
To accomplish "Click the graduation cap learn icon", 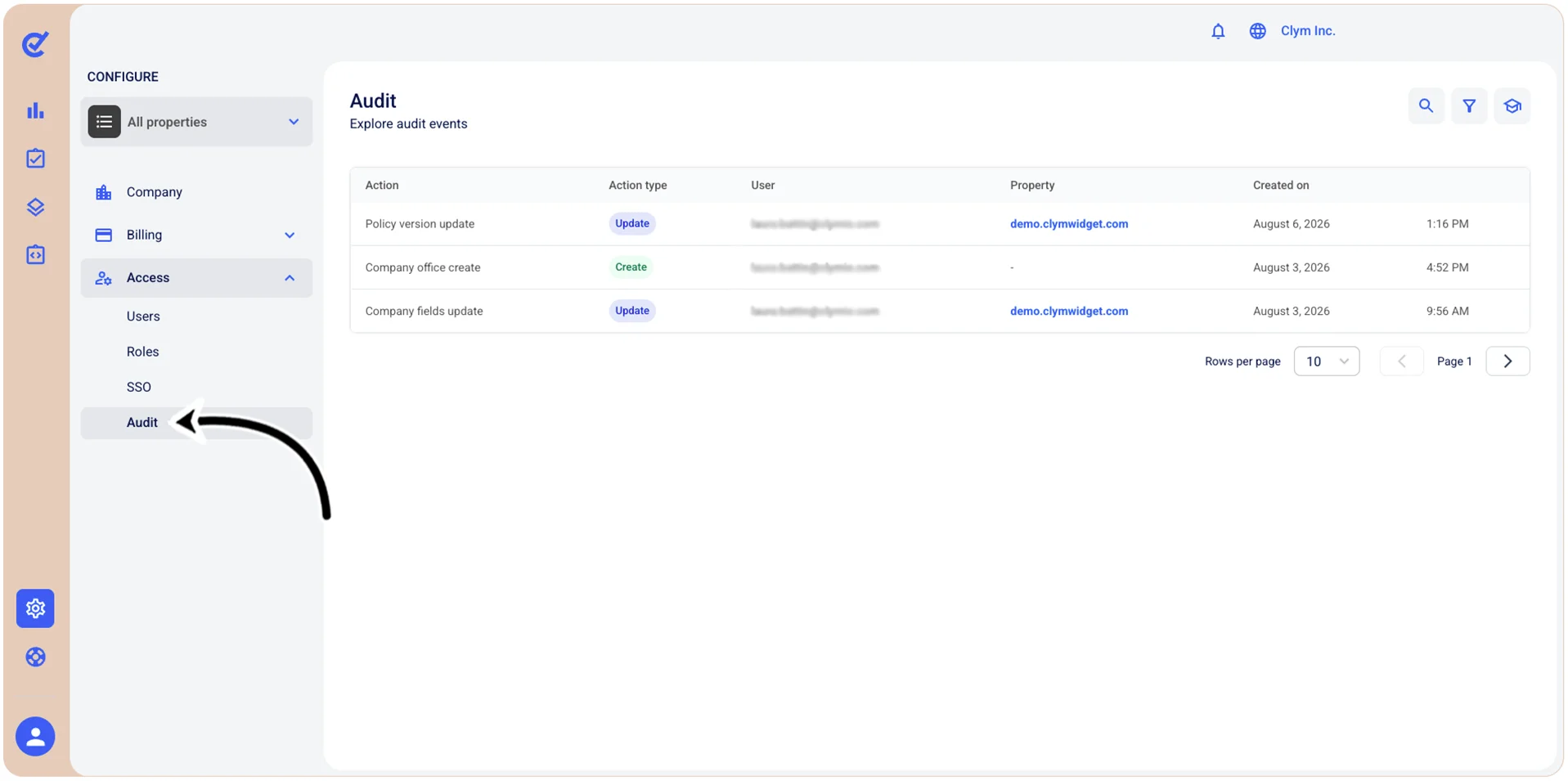I will pyautogui.click(x=1512, y=105).
